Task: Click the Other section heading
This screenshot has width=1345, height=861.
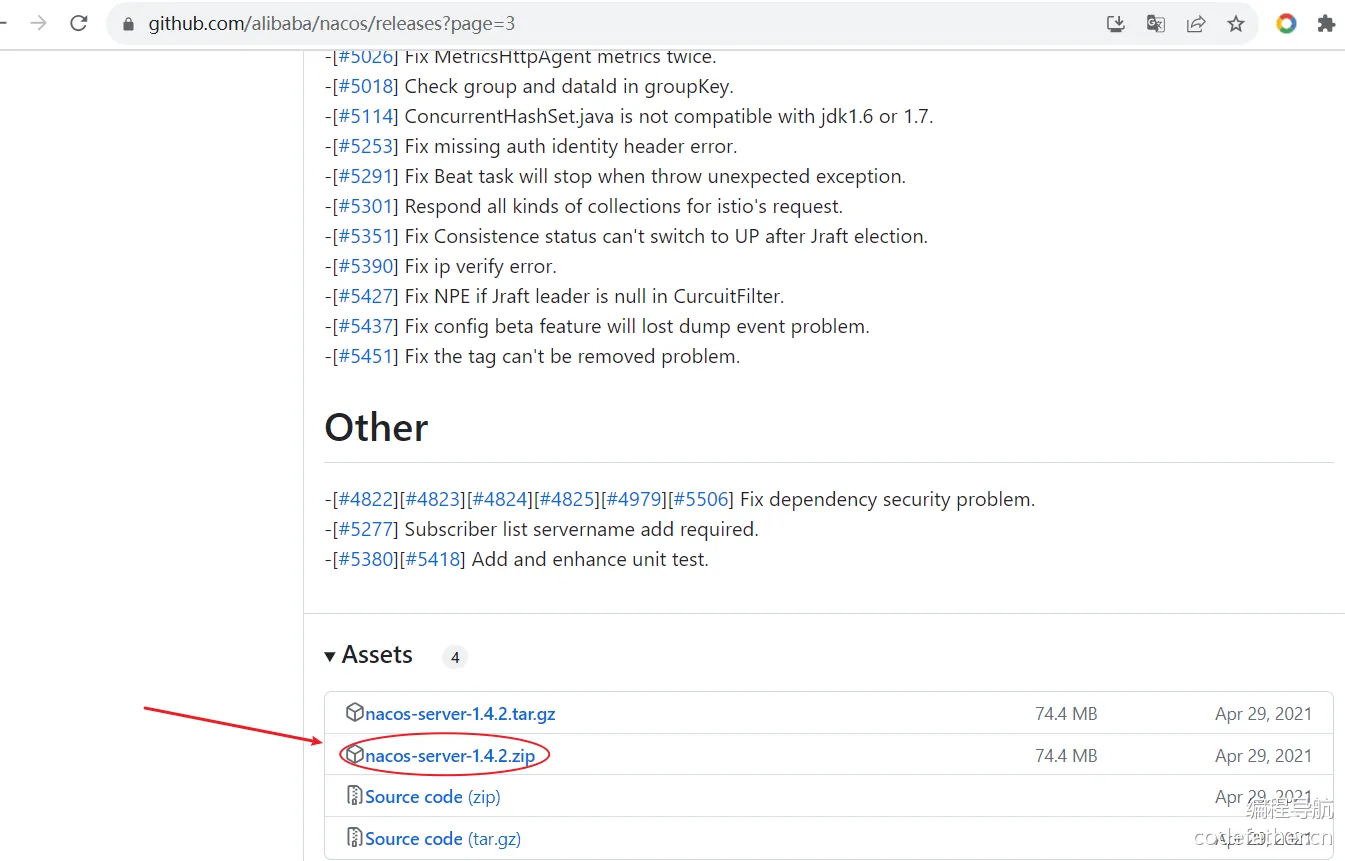Action: (x=376, y=428)
